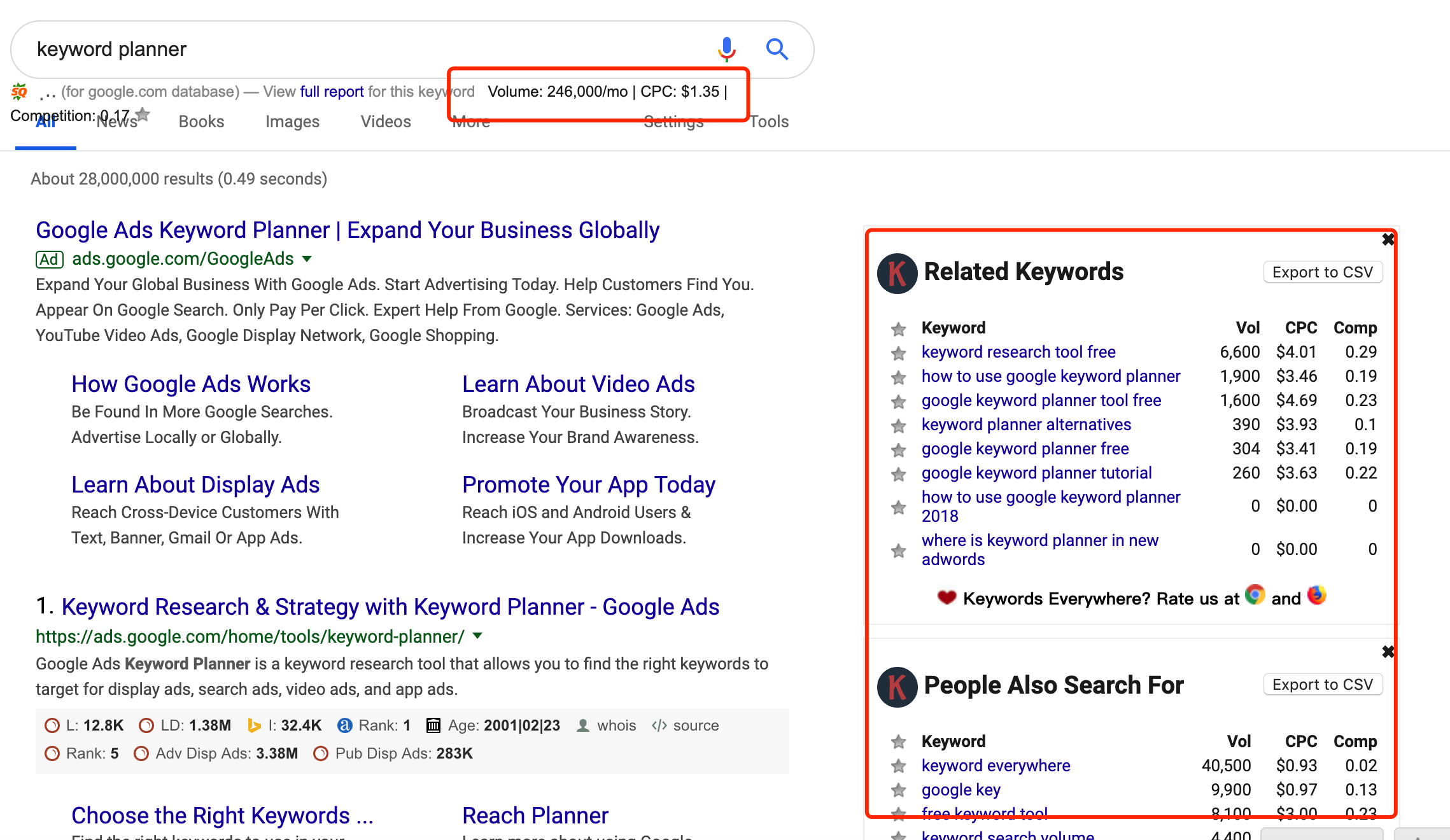Switch to the Videos tab
This screenshot has height=840, width=1450.
386,122
